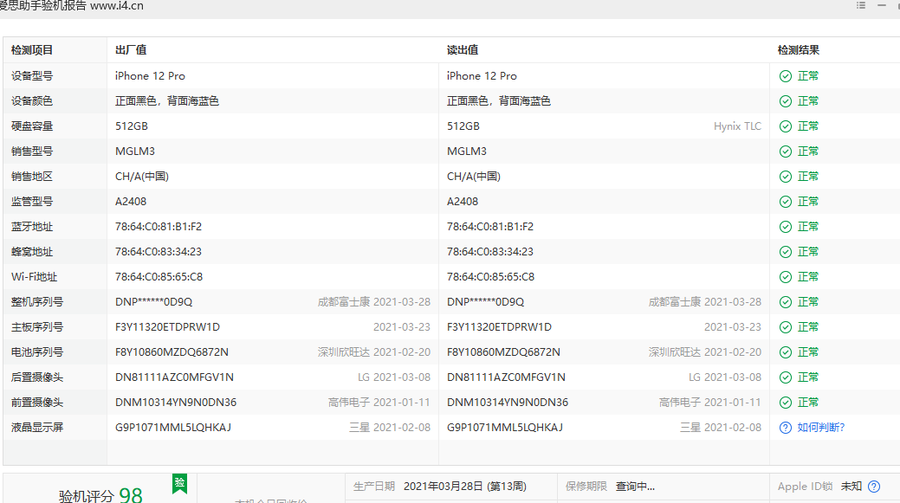This screenshot has height=503, width=900.
Task: Click factory value MGLM3
Action: pos(135,151)
